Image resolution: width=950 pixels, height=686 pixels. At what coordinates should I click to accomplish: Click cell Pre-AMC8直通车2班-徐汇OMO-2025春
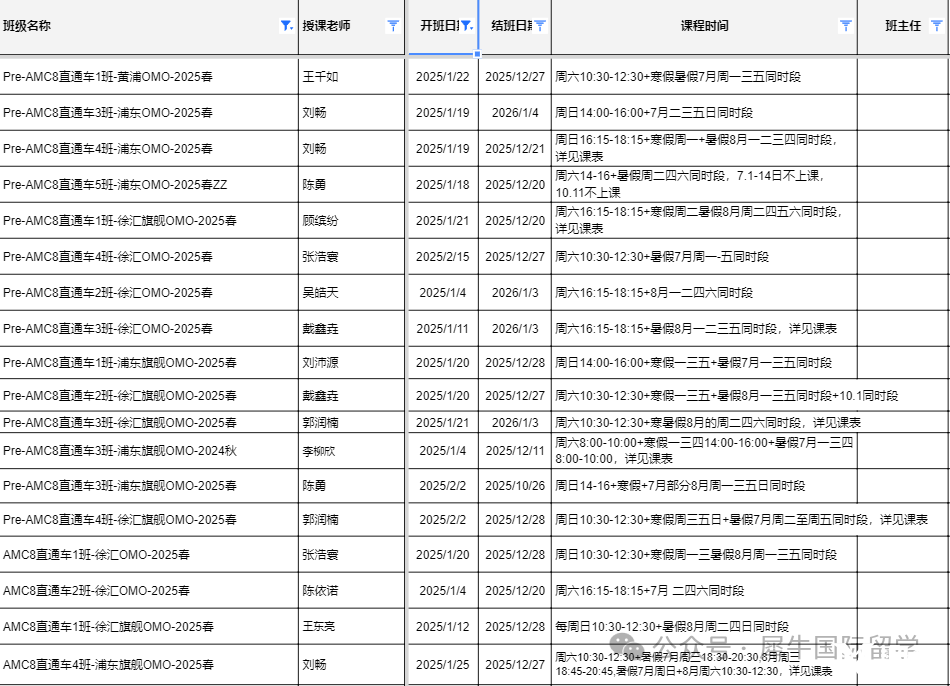(x=148, y=293)
